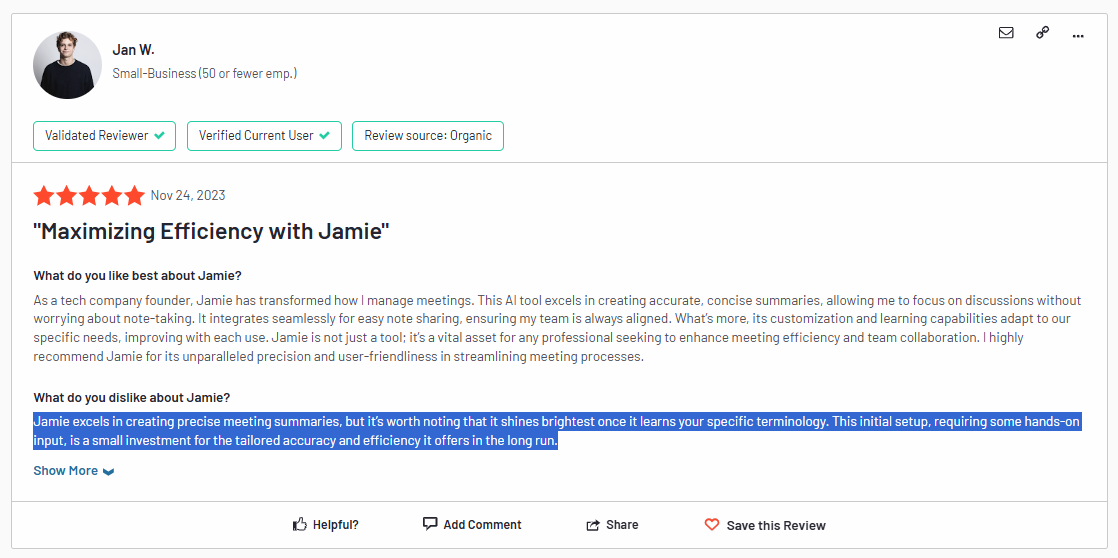Click the speech bubble comment icon
Image resolution: width=1118 pixels, height=558 pixels.
[x=430, y=524]
